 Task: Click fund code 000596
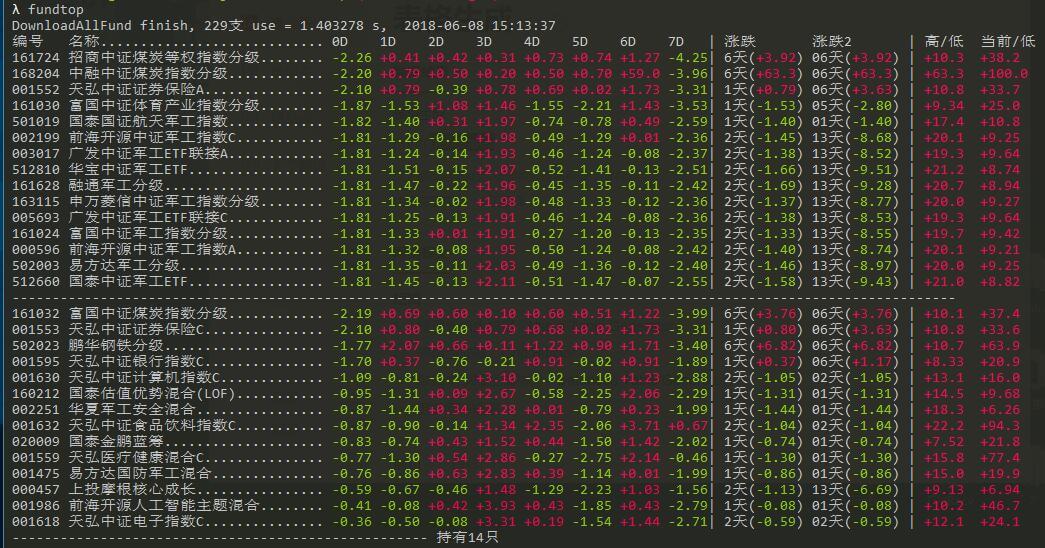pyautogui.click(x=36, y=250)
